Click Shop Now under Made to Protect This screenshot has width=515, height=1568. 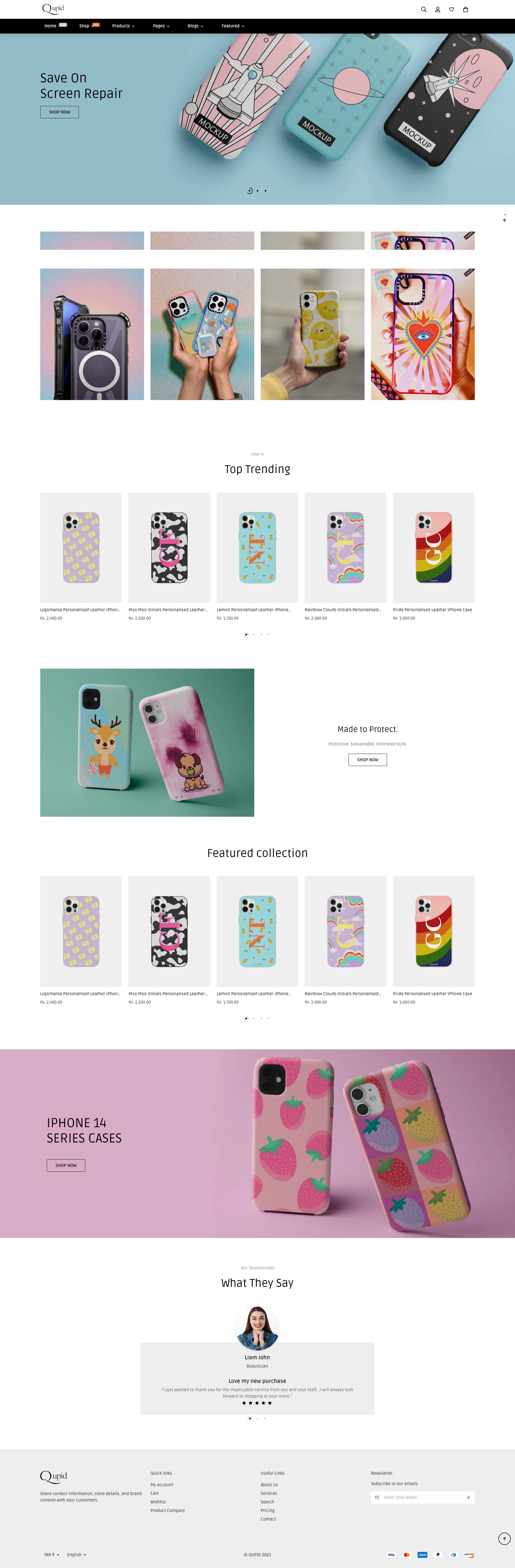[x=368, y=760]
